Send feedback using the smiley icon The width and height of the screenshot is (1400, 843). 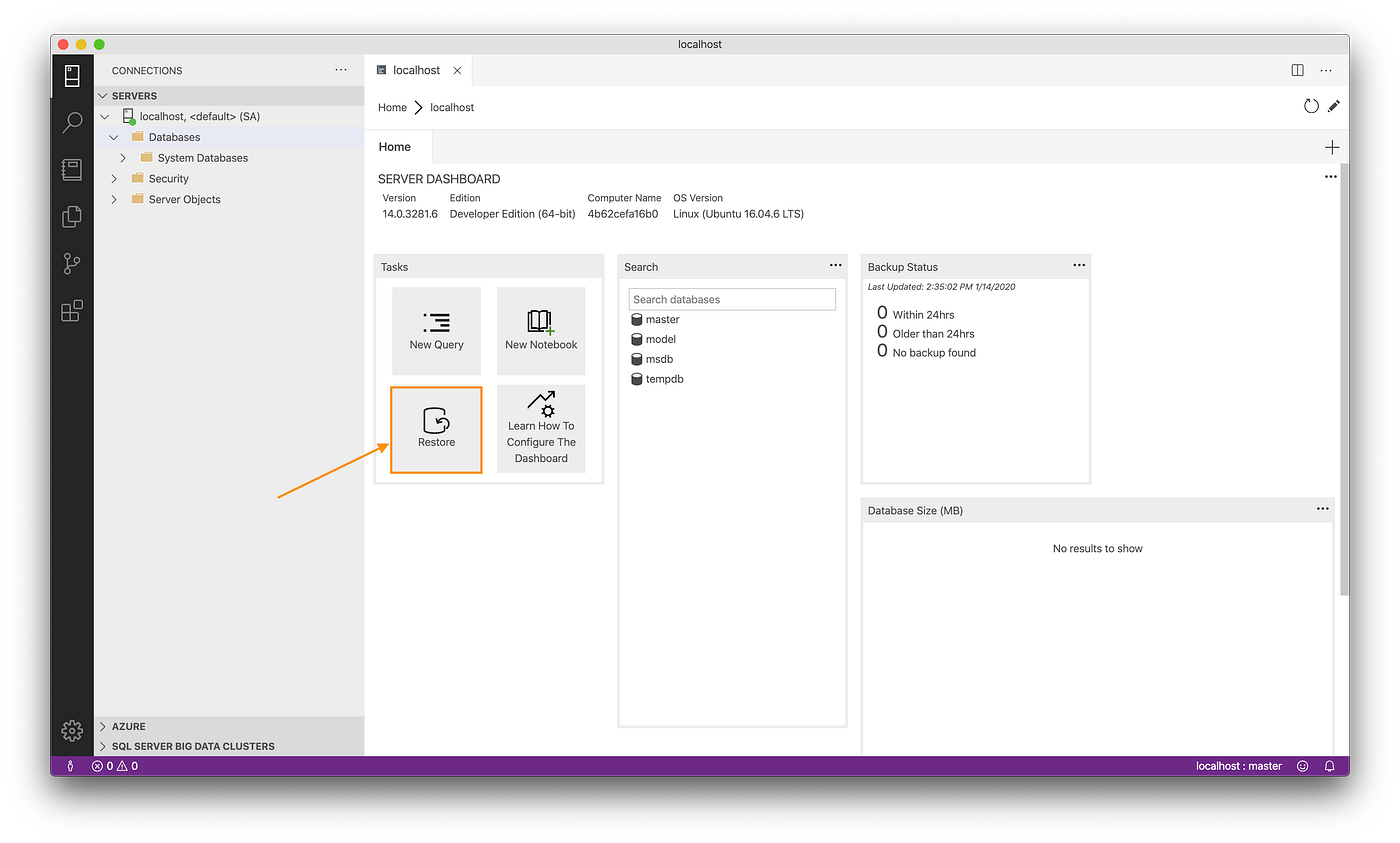click(1302, 766)
